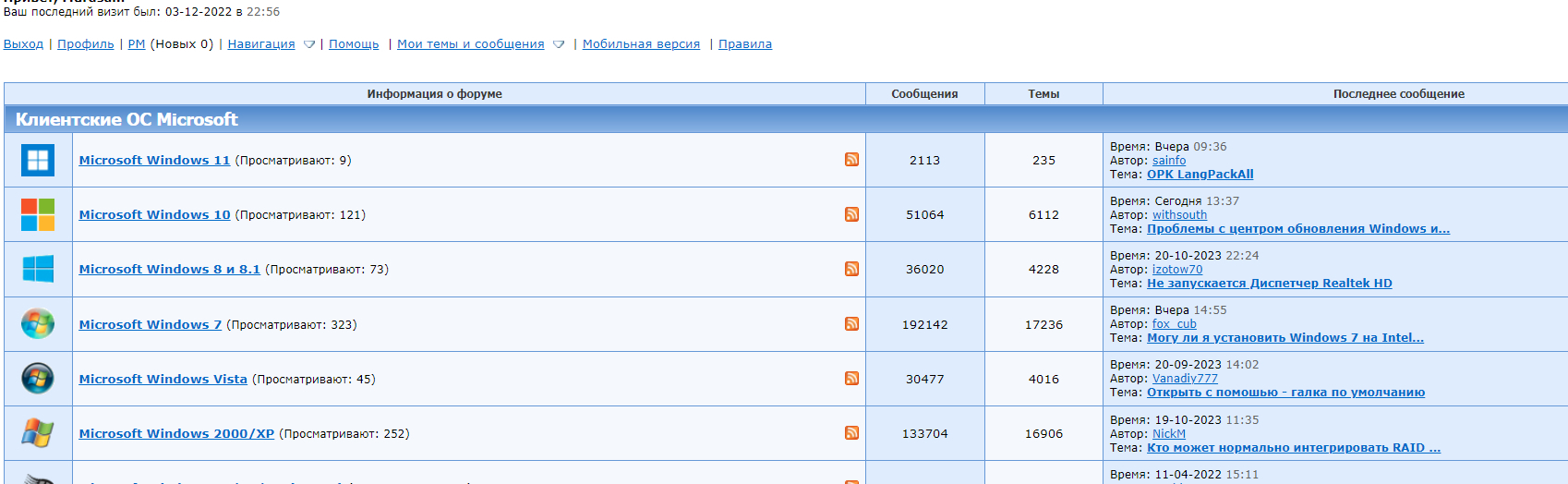Screen dimensions: 1568x484
Task: Open the Навигация menu link
Action: (x=261, y=43)
